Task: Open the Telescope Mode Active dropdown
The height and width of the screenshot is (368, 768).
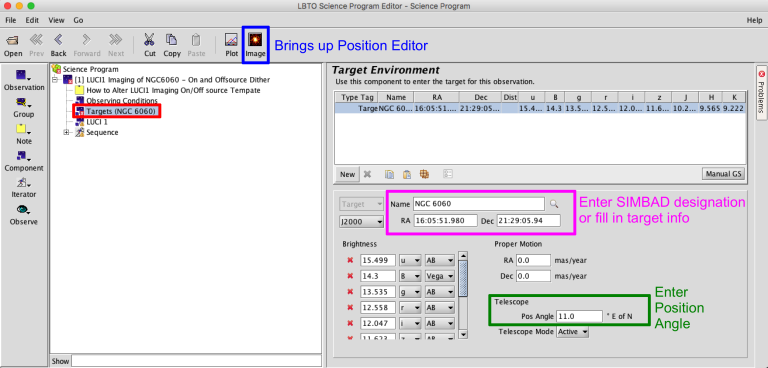Action: [x=573, y=332]
